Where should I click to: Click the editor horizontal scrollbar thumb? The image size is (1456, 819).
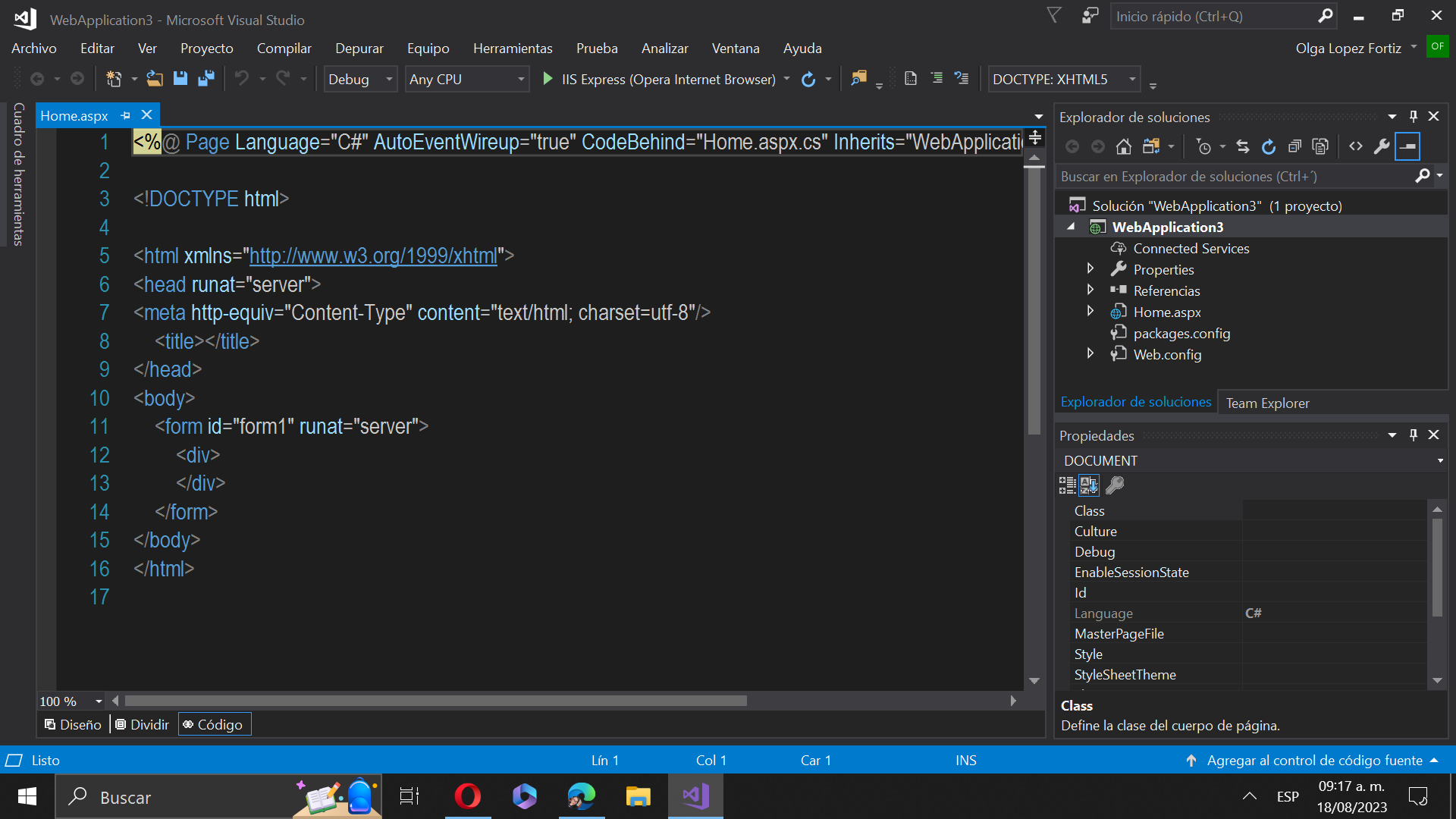(x=436, y=701)
